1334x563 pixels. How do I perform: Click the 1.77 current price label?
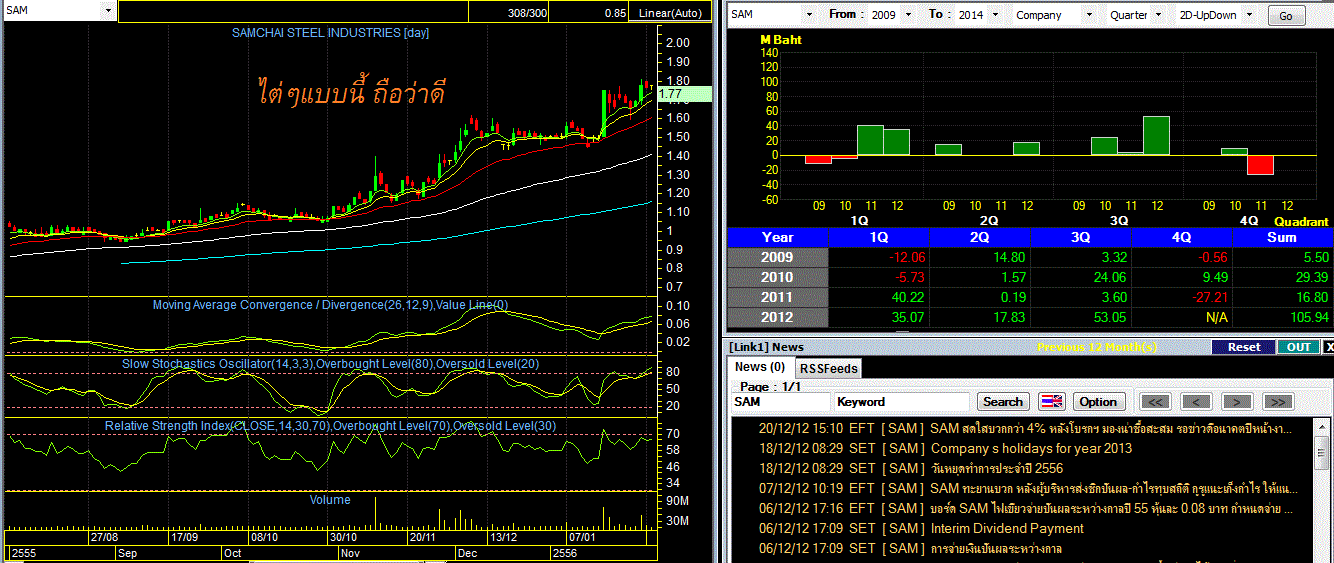pos(684,94)
